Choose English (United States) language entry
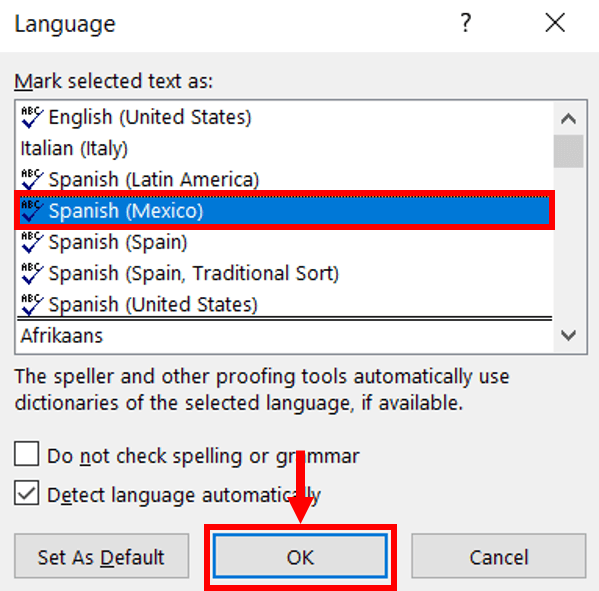The image size is (599, 591). click(284, 117)
